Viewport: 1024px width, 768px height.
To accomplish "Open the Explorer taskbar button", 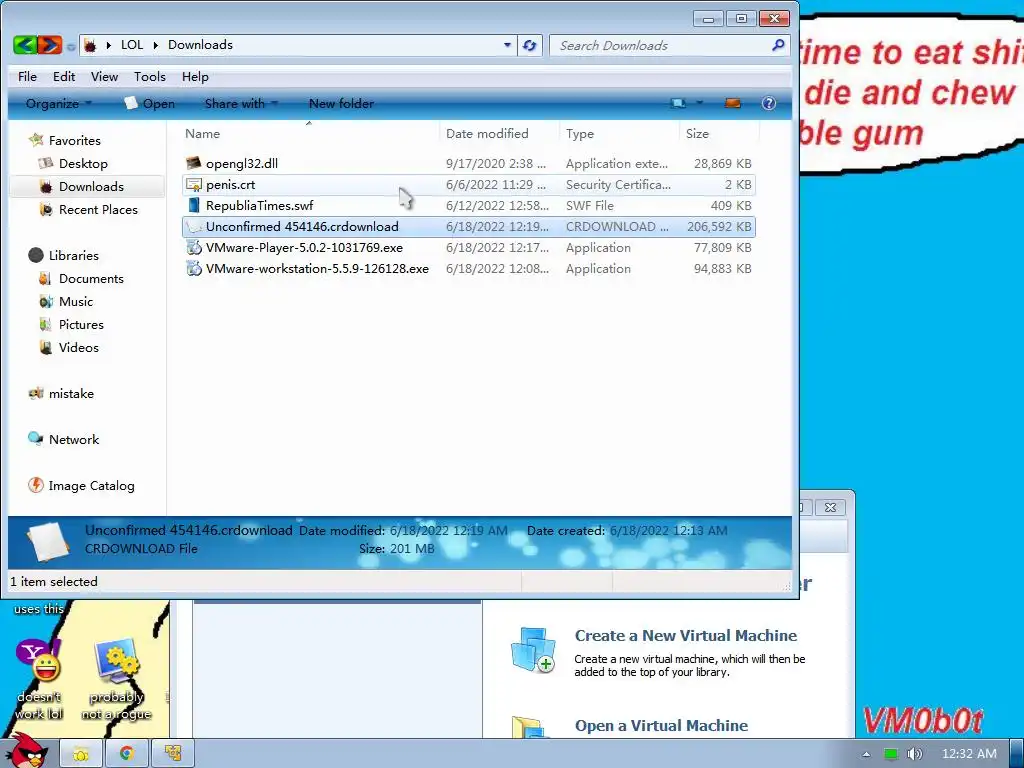I will tap(81, 754).
